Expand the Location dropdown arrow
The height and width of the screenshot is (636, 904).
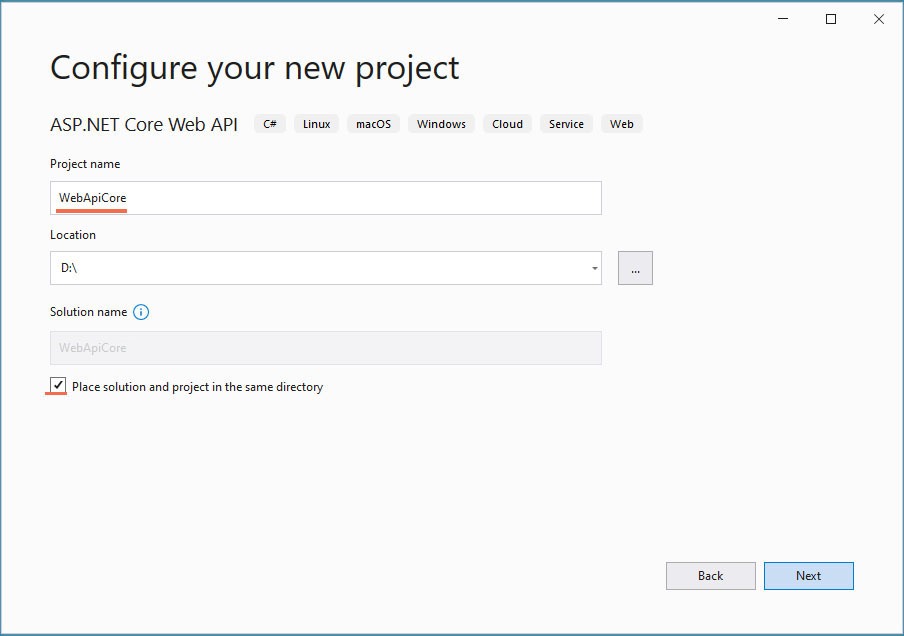coord(594,268)
